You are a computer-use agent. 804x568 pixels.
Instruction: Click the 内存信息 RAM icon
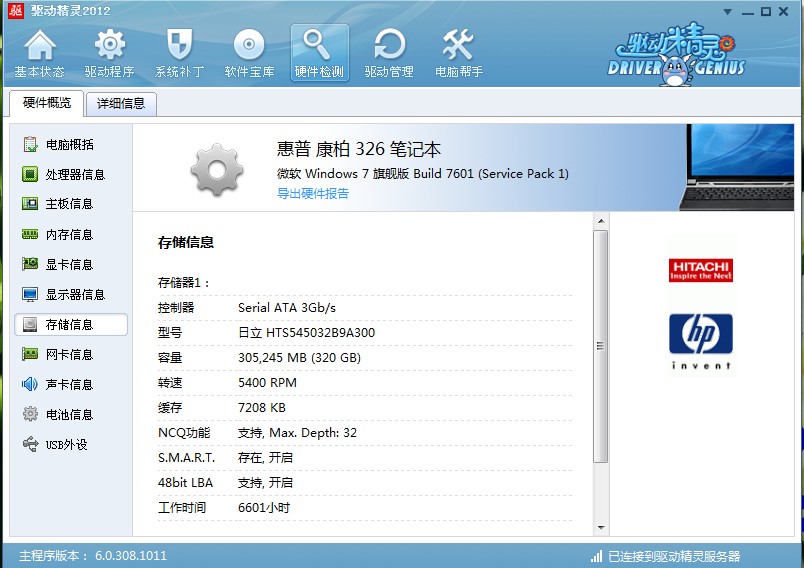30,234
